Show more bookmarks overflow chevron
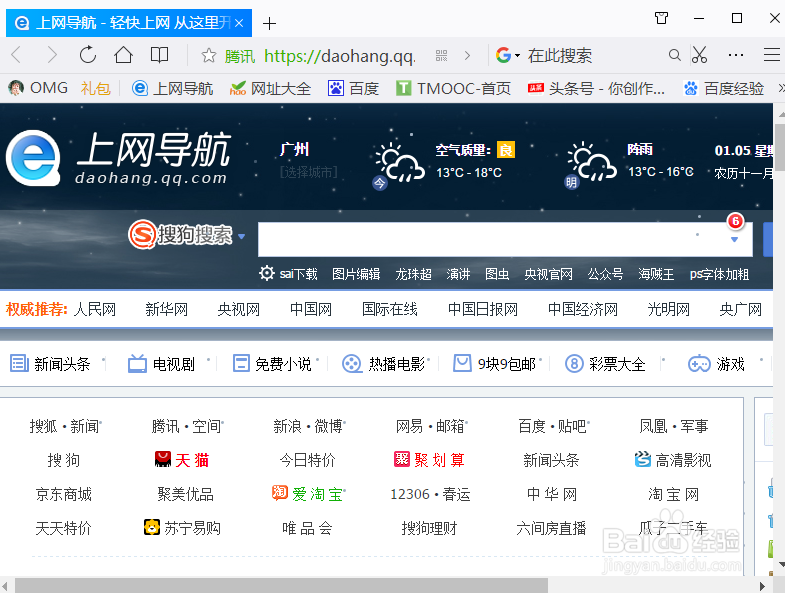785x593 pixels. pos(781,88)
